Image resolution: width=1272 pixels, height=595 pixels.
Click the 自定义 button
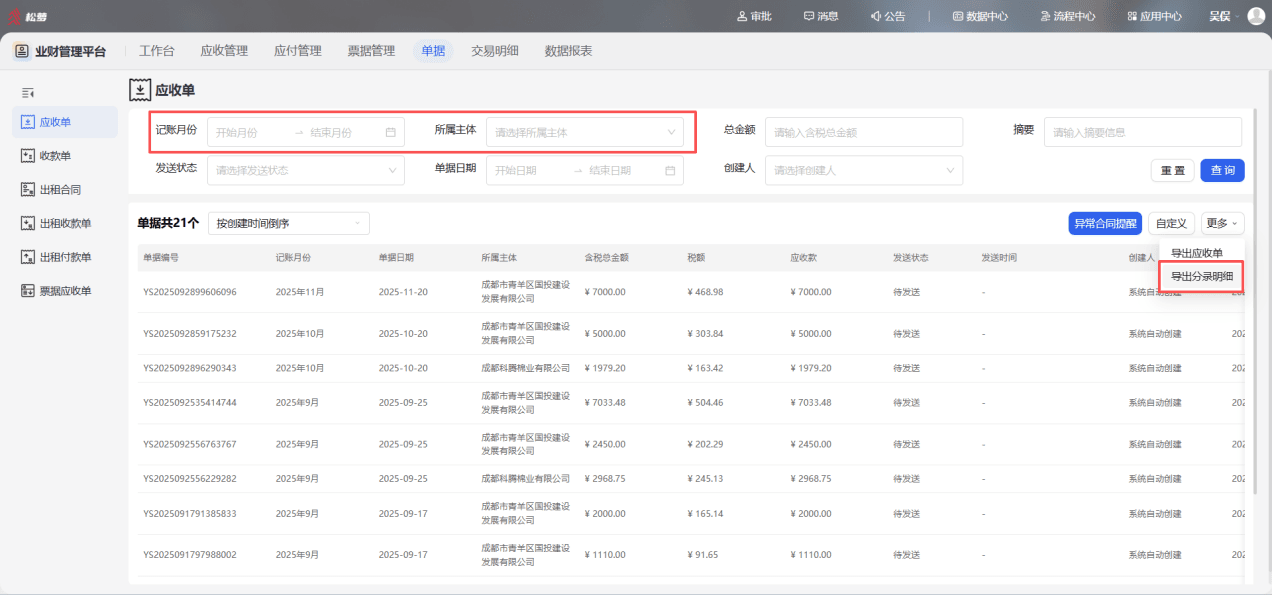[1171, 223]
